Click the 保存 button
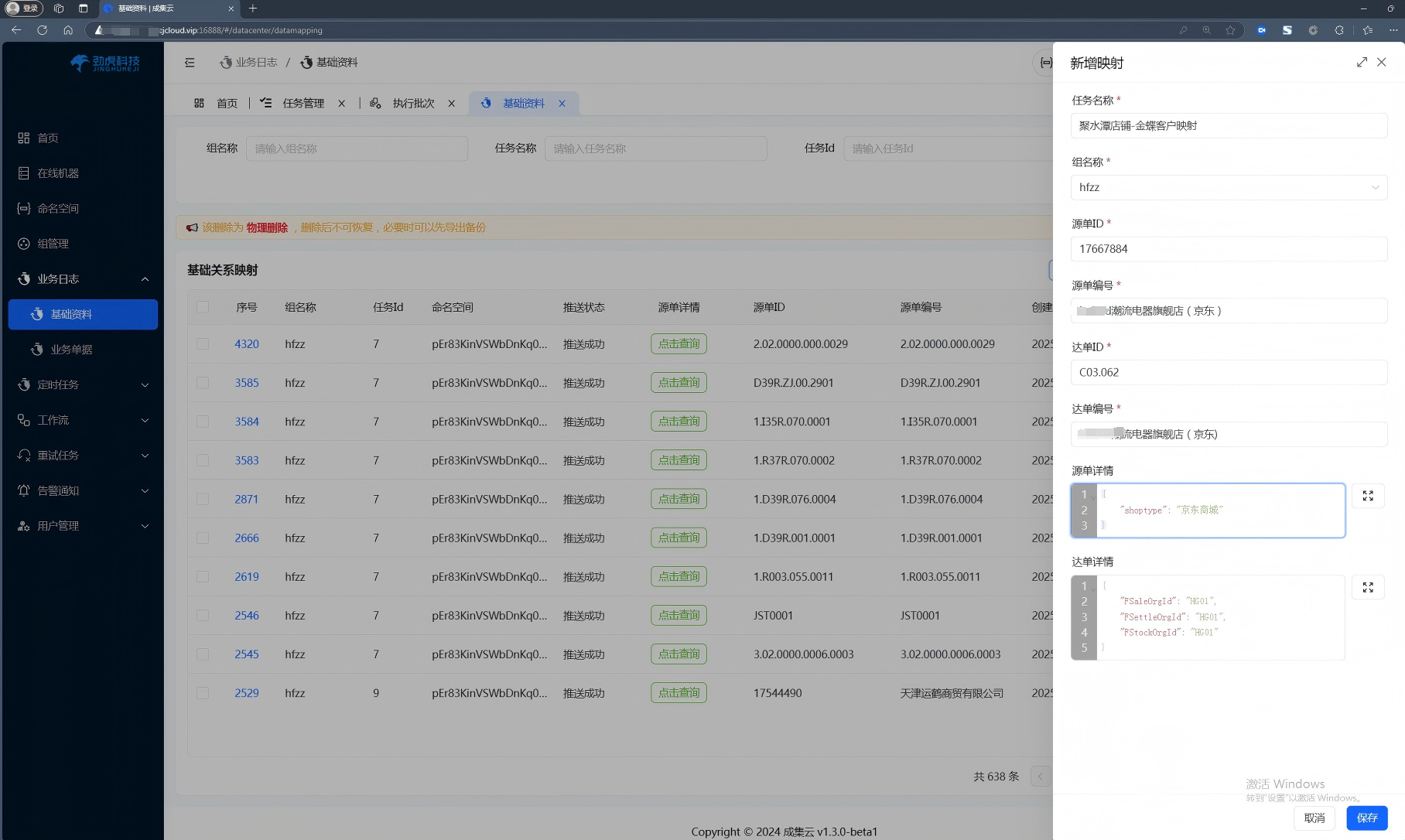Screen dimensions: 1405x840 (x=1366, y=818)
